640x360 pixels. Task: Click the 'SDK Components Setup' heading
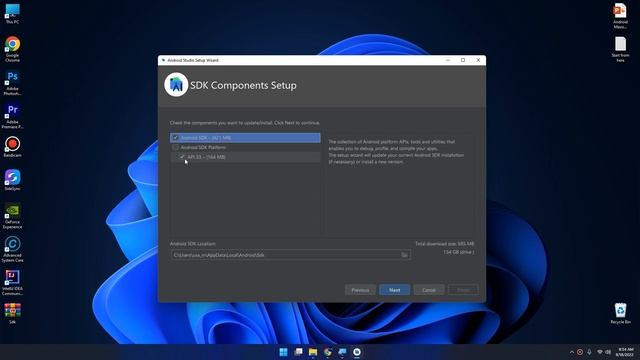(x=243, y=85)
